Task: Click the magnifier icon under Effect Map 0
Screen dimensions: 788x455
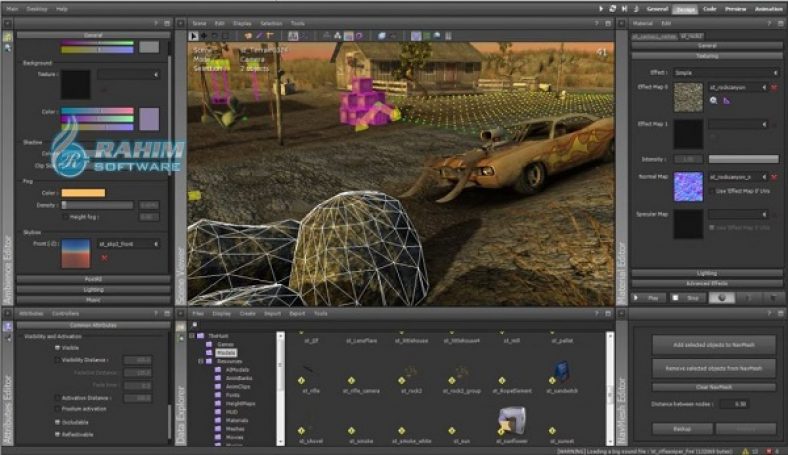Action: tap(714, 101)
